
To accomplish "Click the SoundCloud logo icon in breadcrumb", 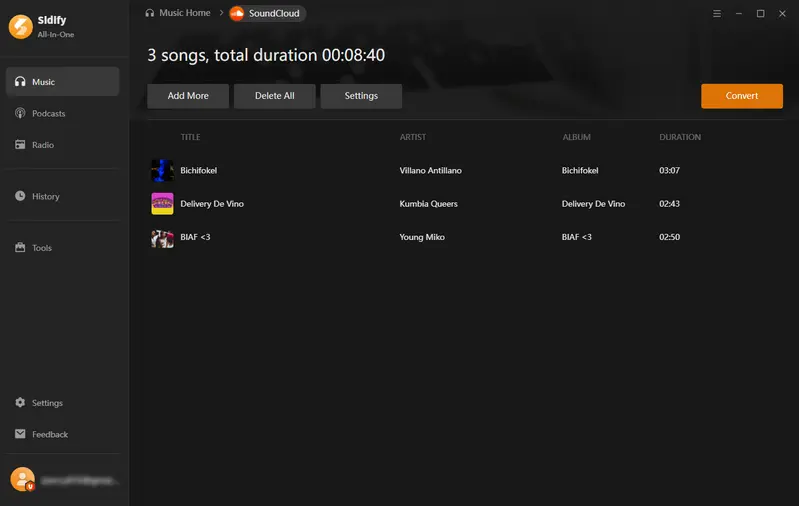I will tap(237, 13).
